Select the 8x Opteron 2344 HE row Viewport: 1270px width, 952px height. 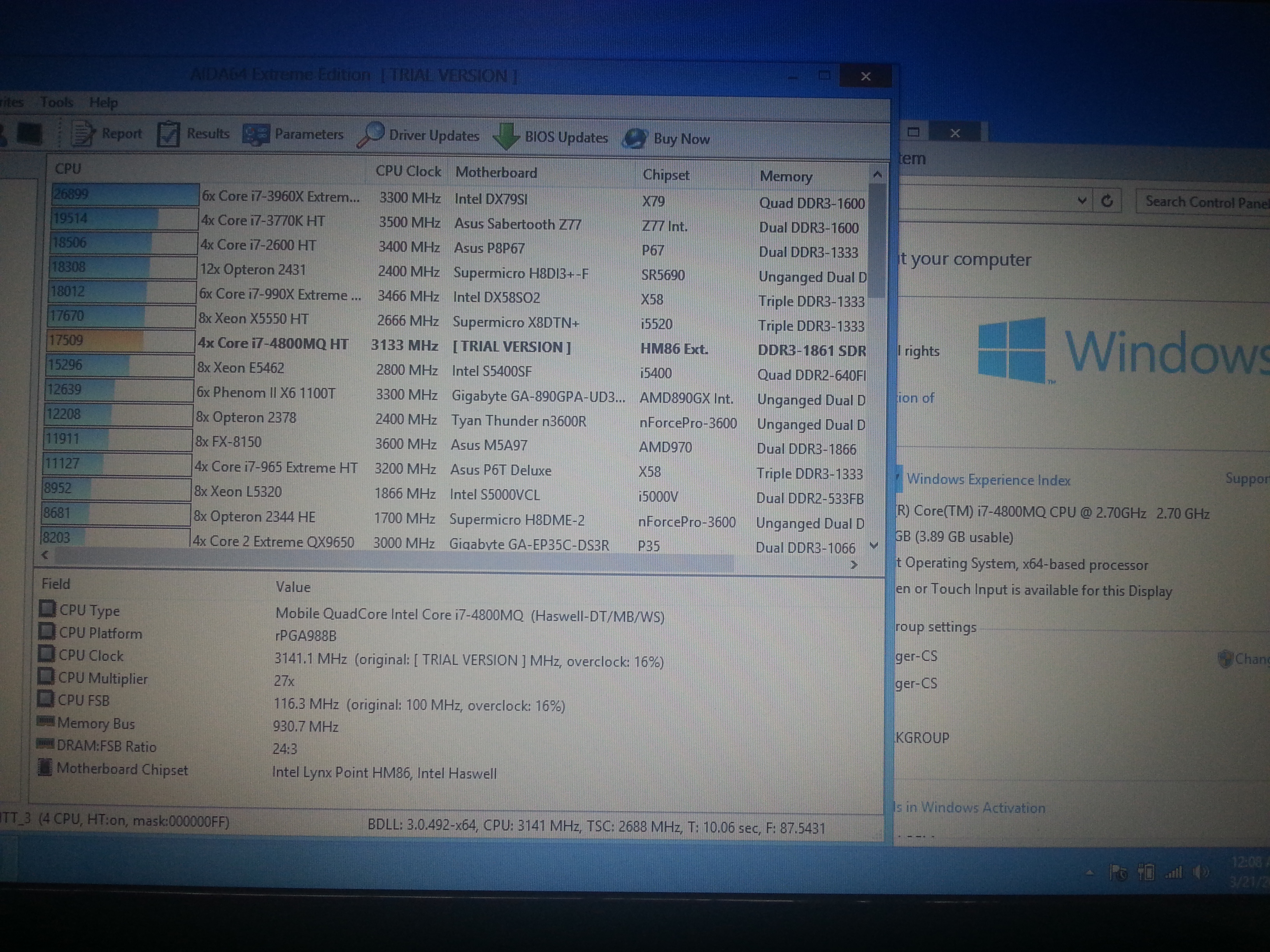point(452,519)
